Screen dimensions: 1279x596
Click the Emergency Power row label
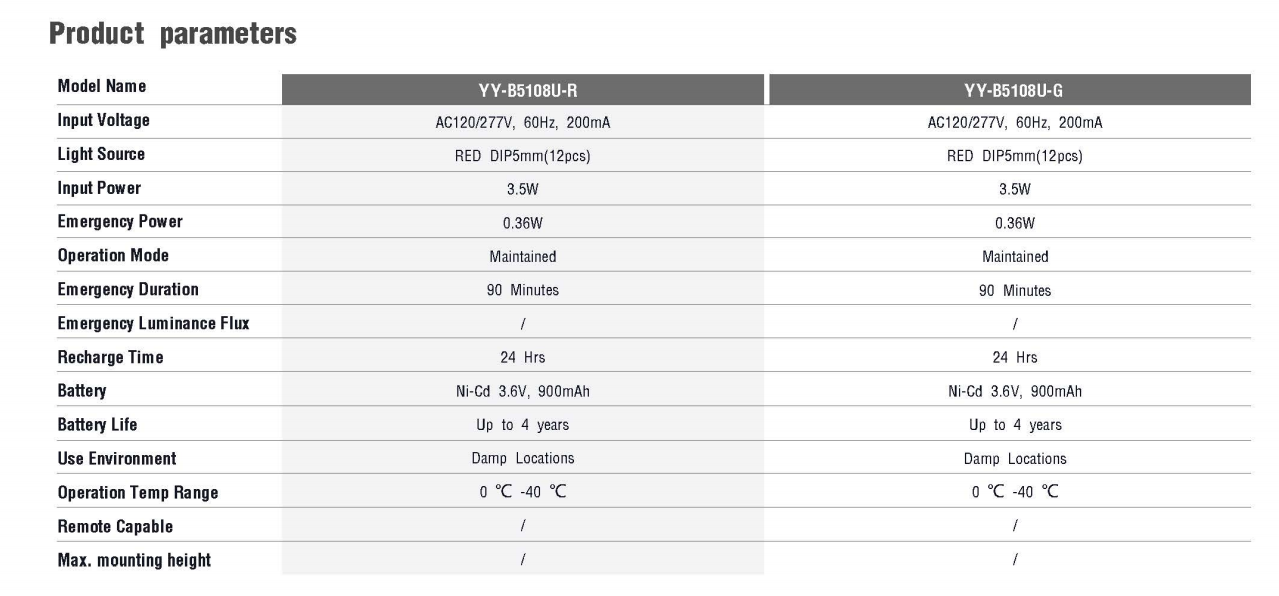click(120, 222)
